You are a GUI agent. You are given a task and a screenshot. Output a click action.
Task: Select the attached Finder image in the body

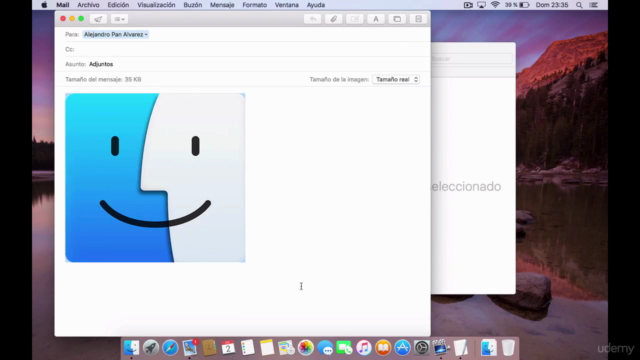155,178
